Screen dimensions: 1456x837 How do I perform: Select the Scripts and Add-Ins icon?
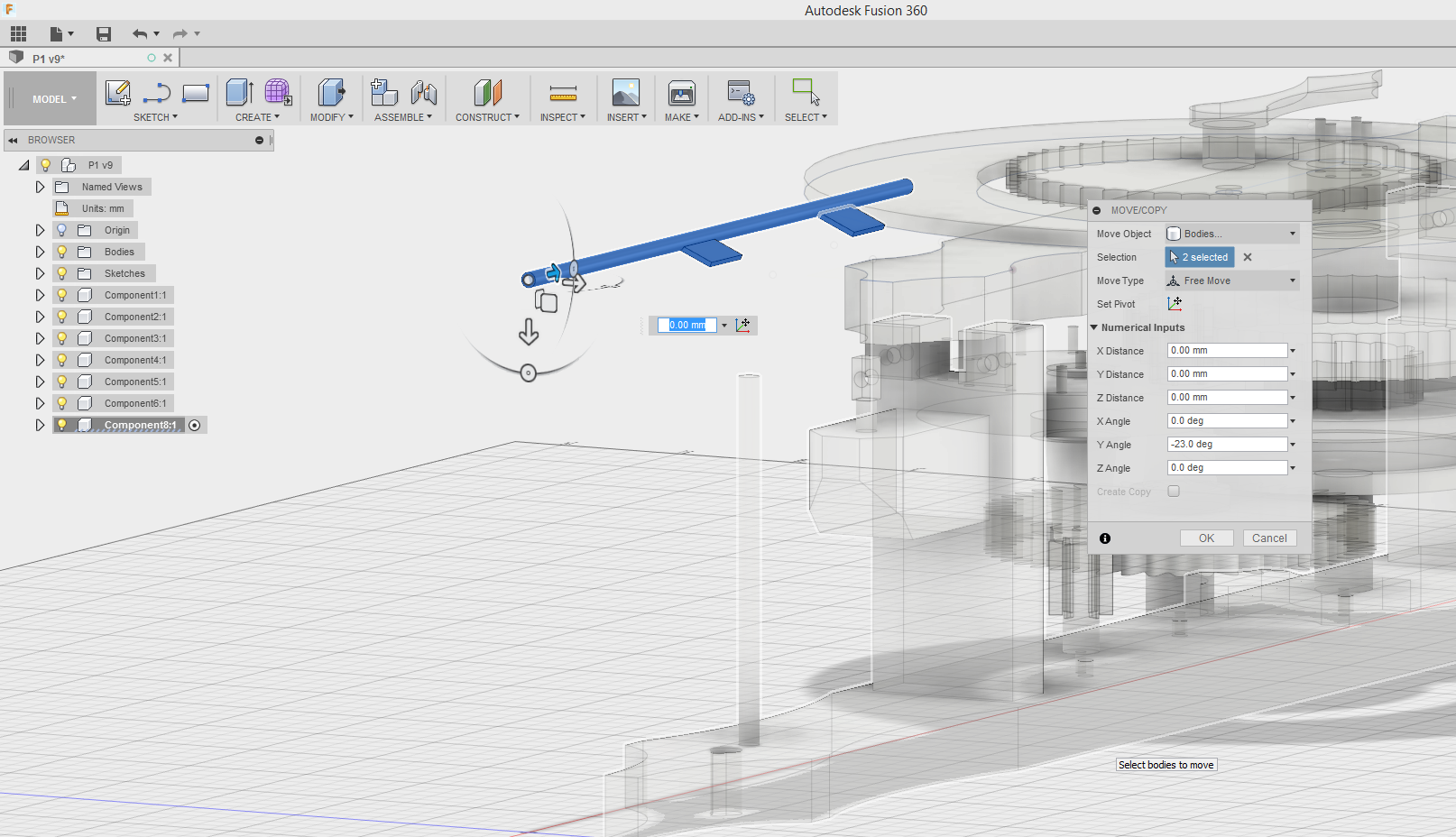click(x=741, y=92)
